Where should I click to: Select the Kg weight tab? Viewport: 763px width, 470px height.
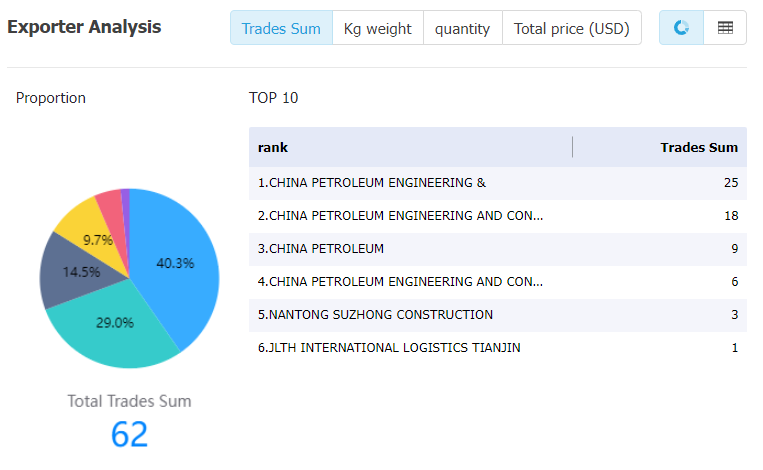[378, 28]
